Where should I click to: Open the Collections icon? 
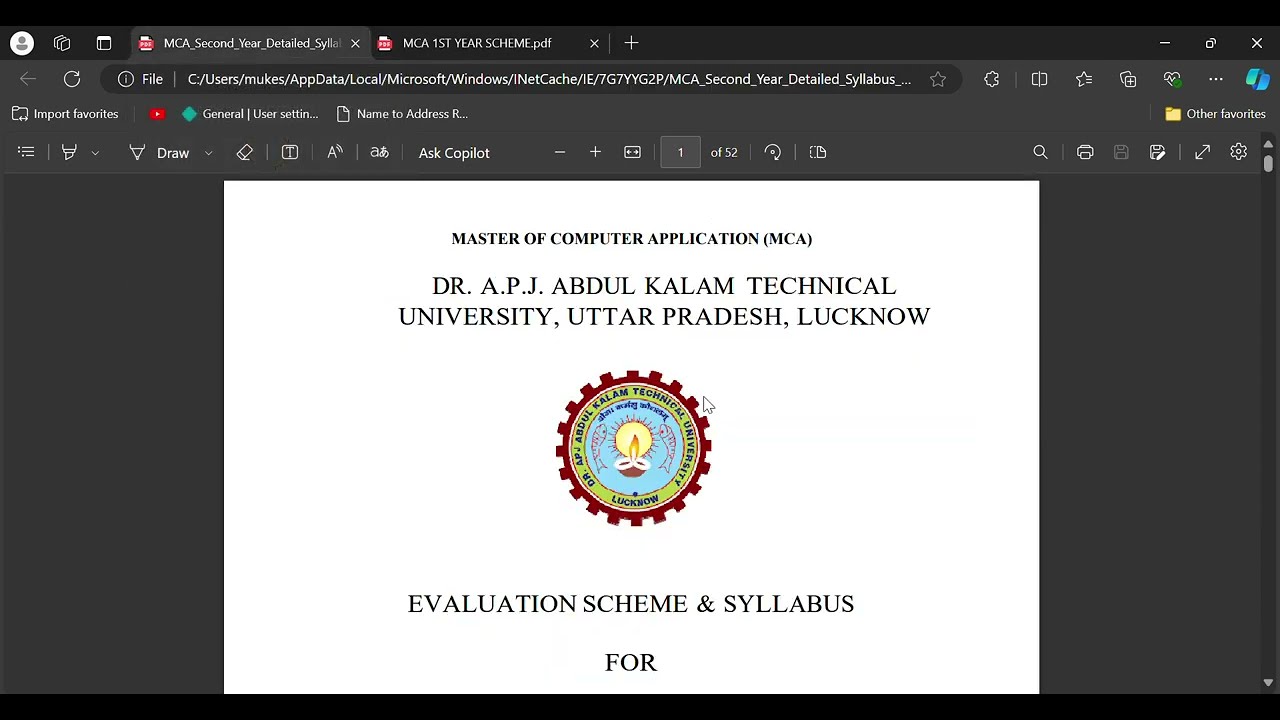pos(1128,79)
